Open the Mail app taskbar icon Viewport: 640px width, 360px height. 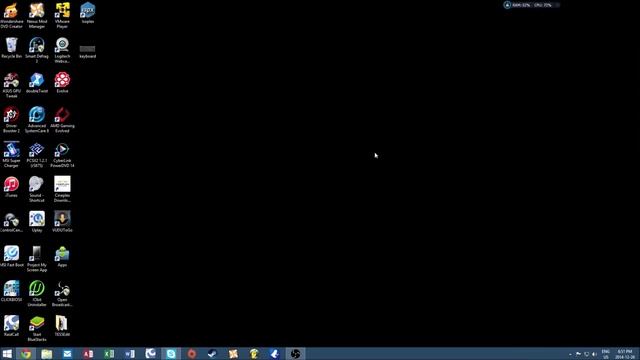coord(67,353)
